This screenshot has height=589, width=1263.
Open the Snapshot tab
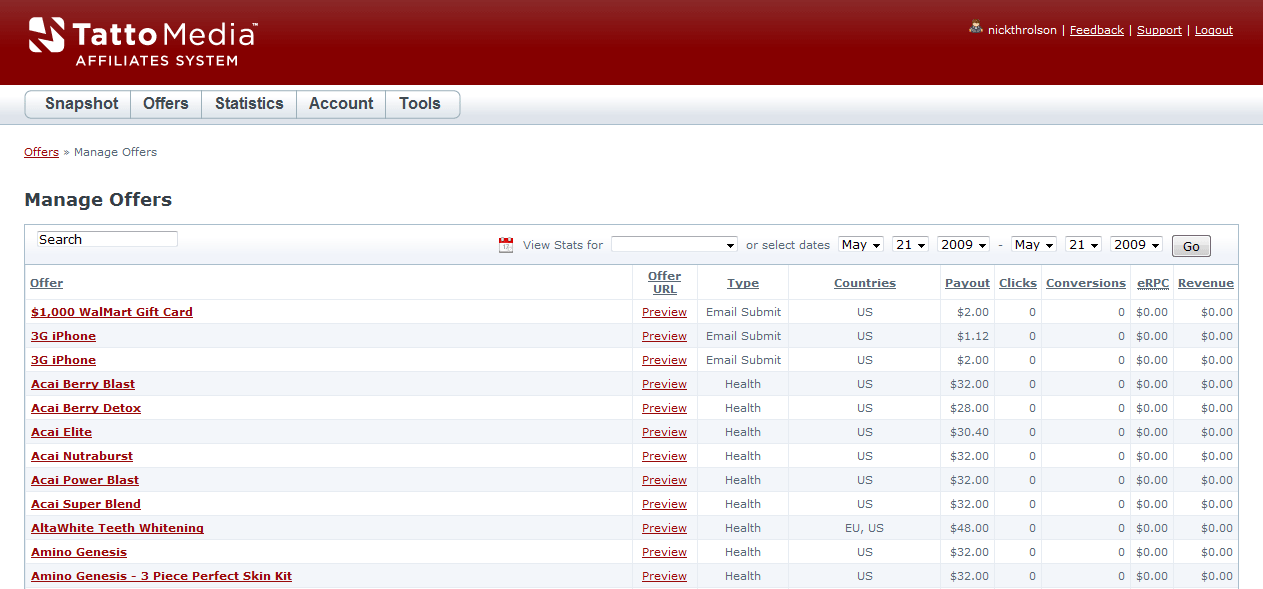(82, 104)
